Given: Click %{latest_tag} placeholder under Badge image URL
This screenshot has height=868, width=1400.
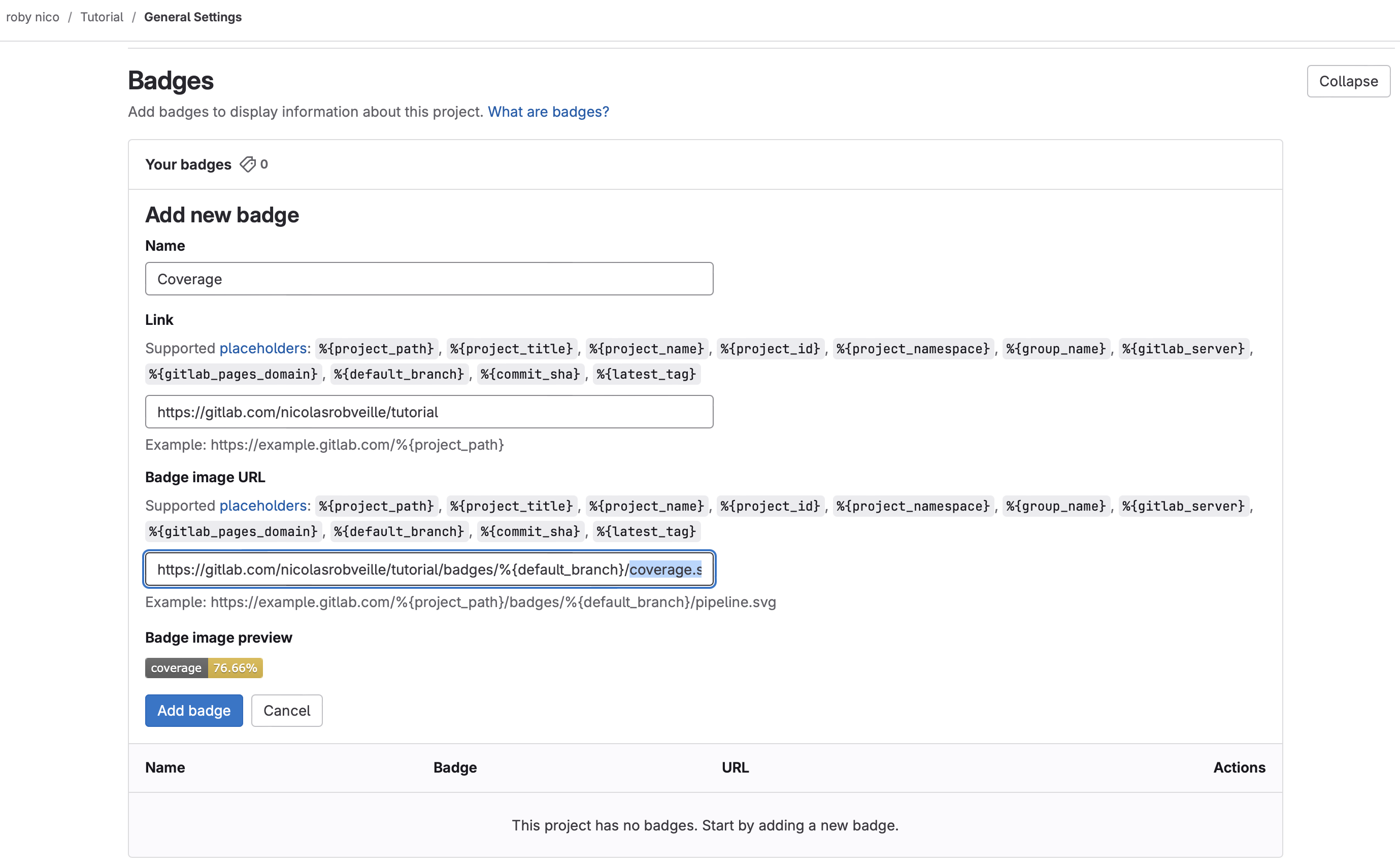Looking at the screenshot, I should 646,531.
